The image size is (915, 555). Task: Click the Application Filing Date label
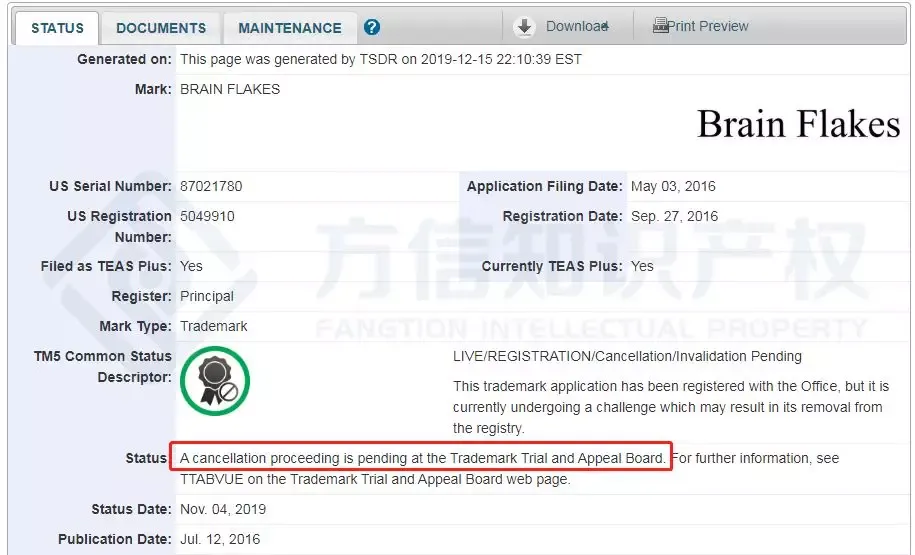pyautogui.click(x=544, y=186)
